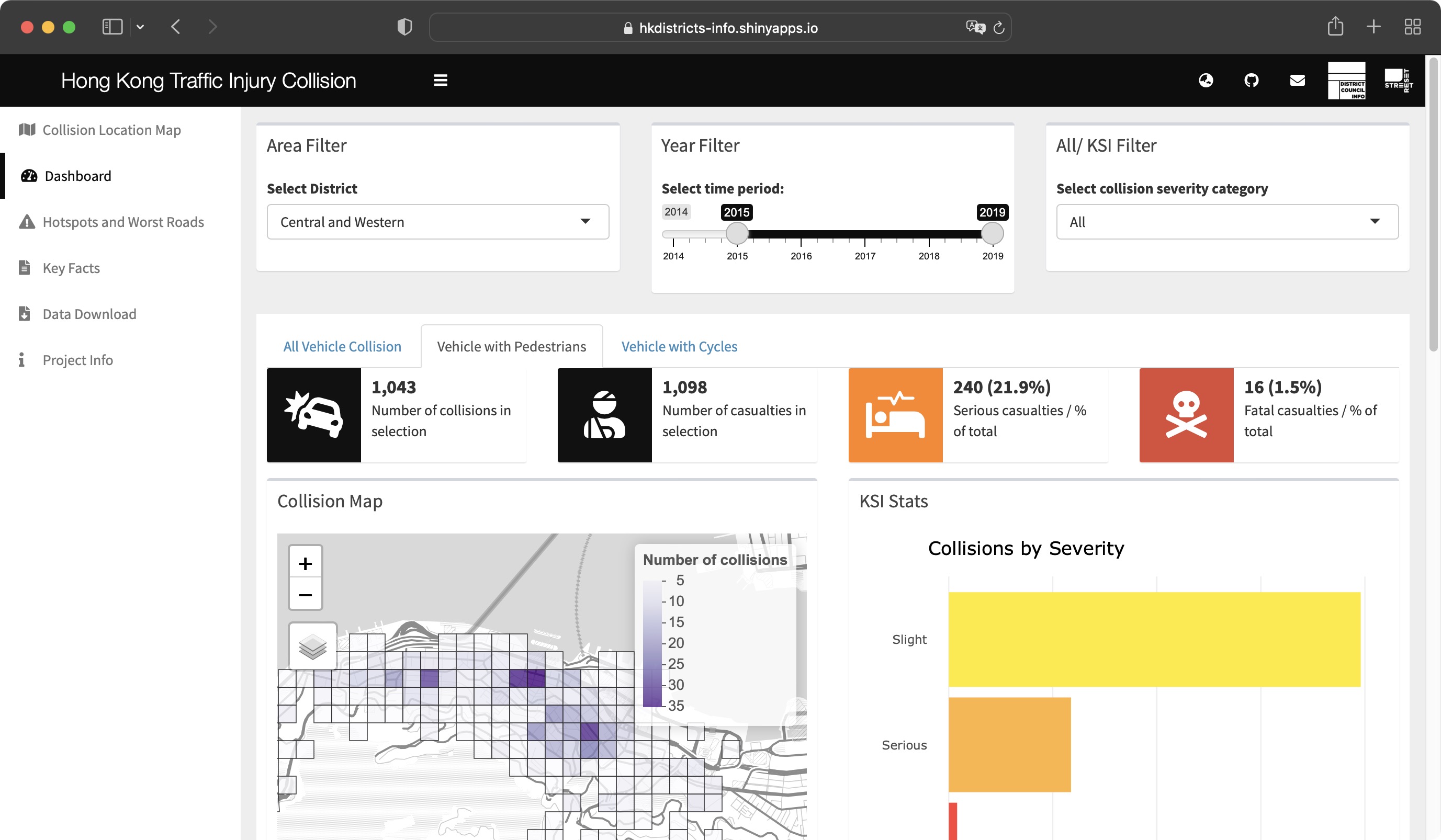Click the Project Info sidebar link
The width and height of the screenshot is (1441, 840).
point(78,359)
